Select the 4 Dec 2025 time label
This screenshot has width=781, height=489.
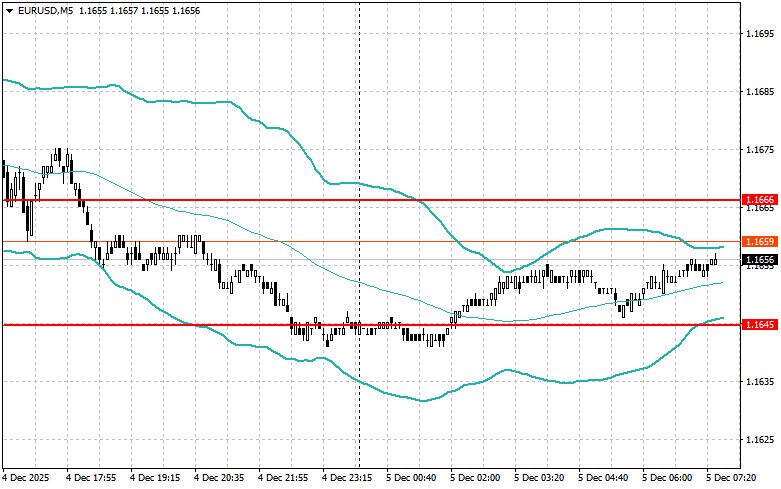coord(26,478)
